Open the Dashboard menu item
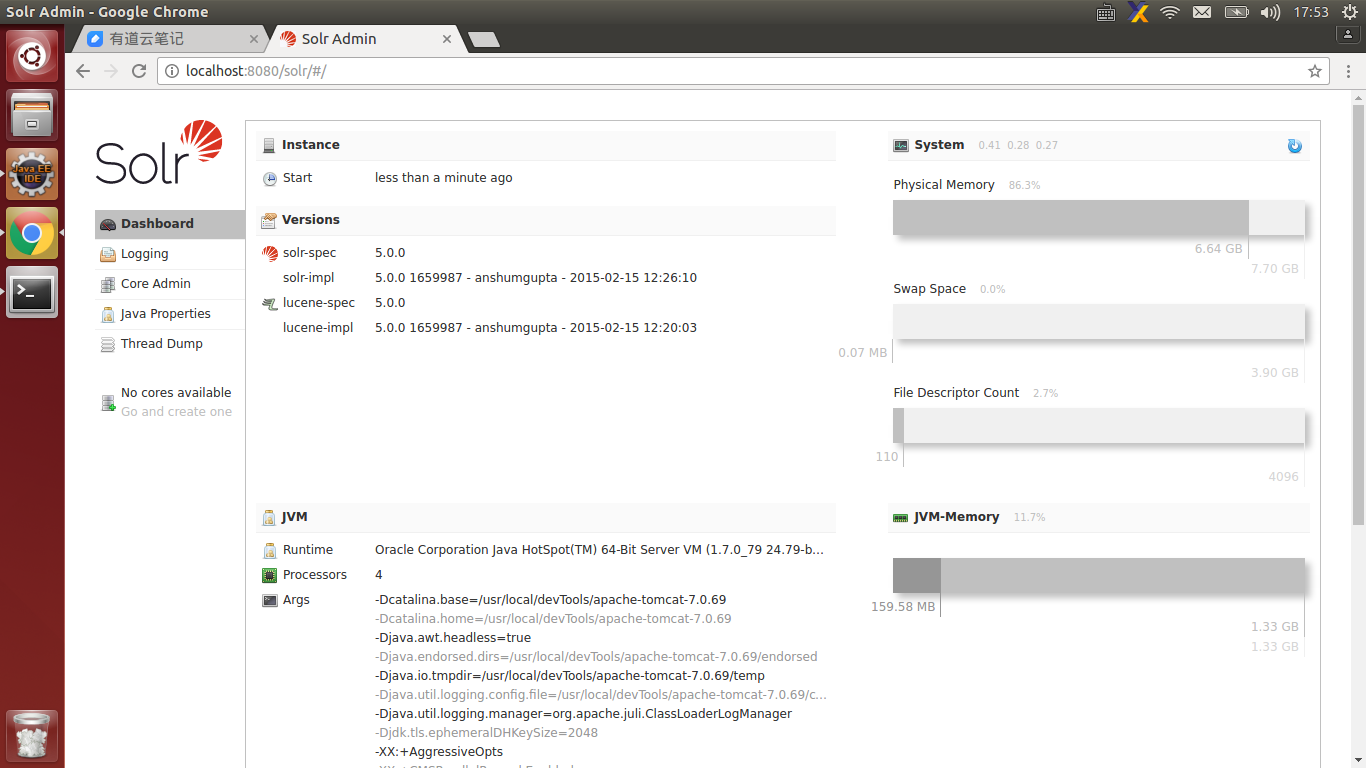This screenshot has width=1366, height=768. point(170,224)
